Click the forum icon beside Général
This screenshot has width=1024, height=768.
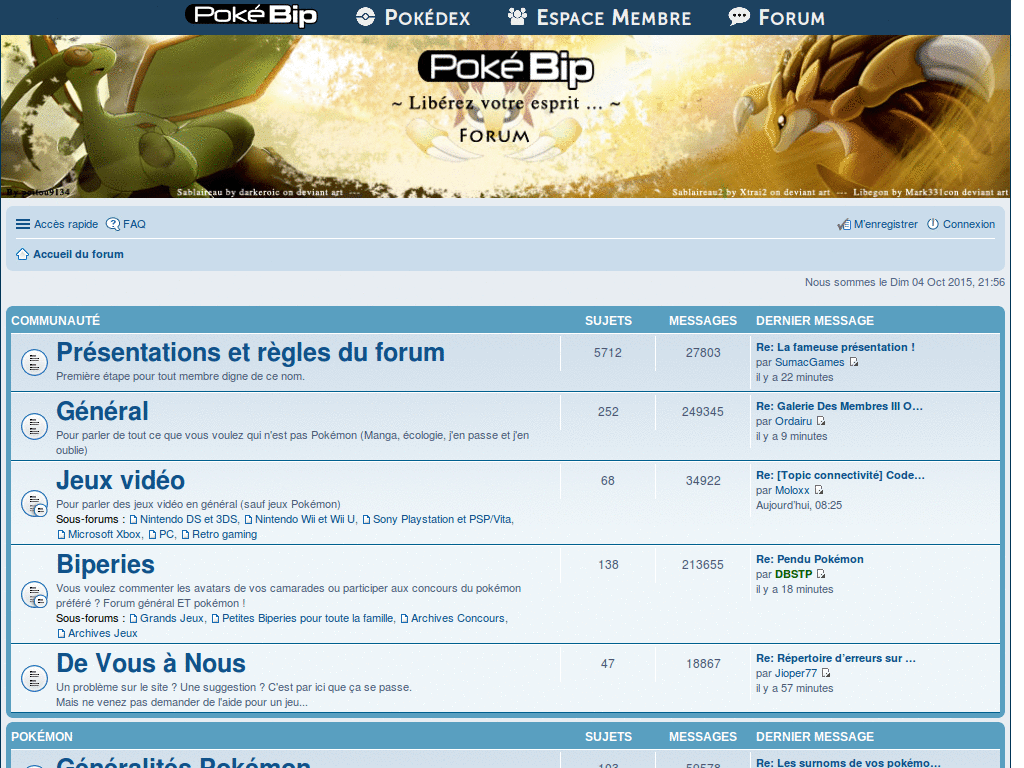[x=34, y=425]
